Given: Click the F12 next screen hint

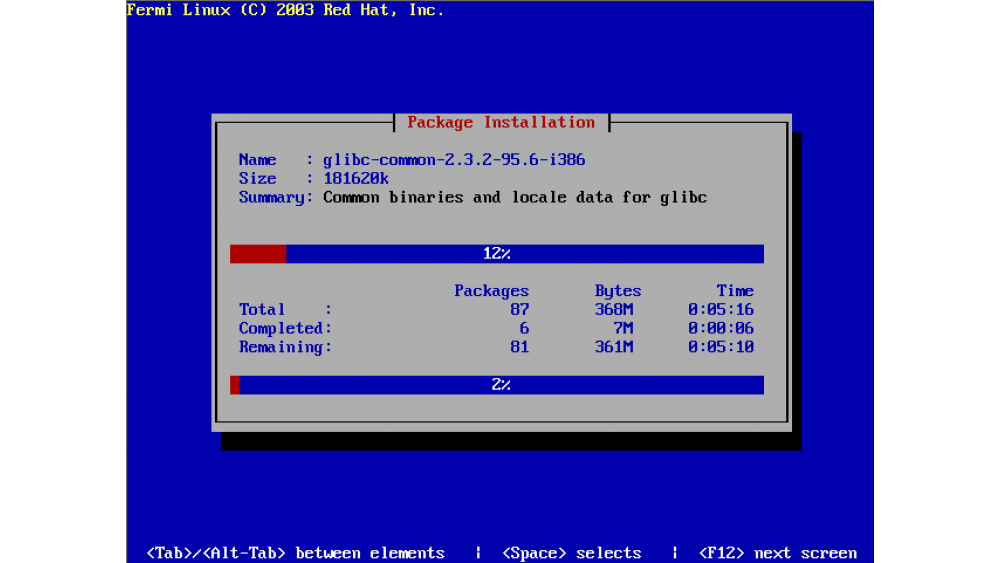Looking at the screenshot, I should coord(777,553).
